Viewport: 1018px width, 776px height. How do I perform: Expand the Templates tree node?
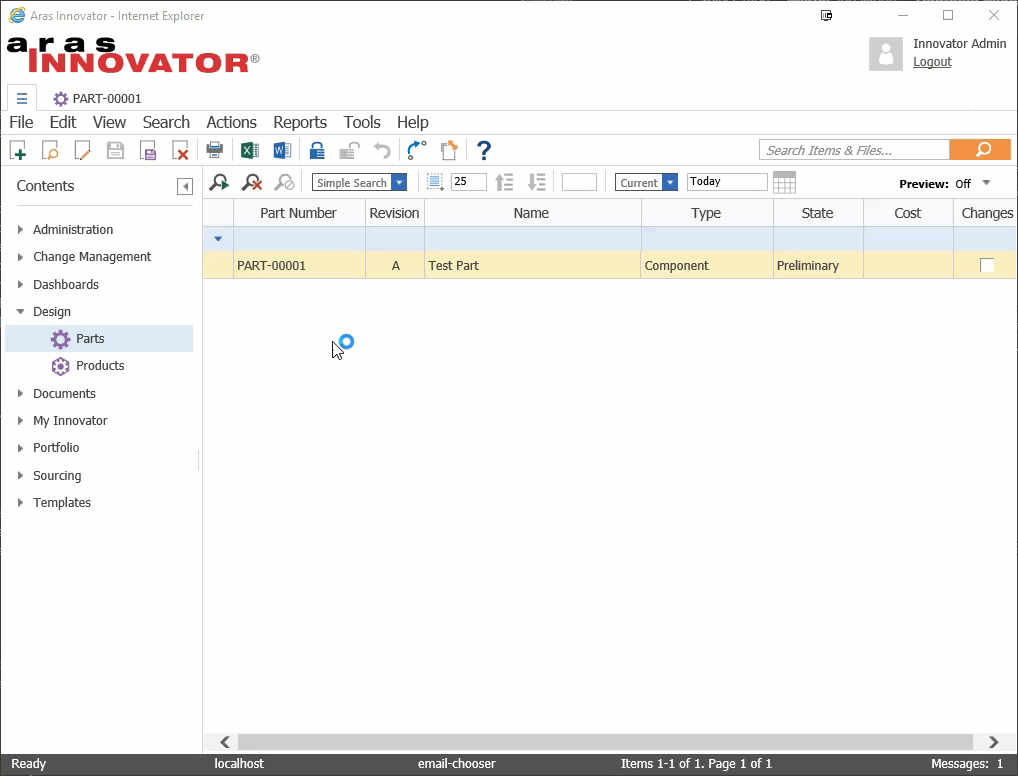[20, 503]
